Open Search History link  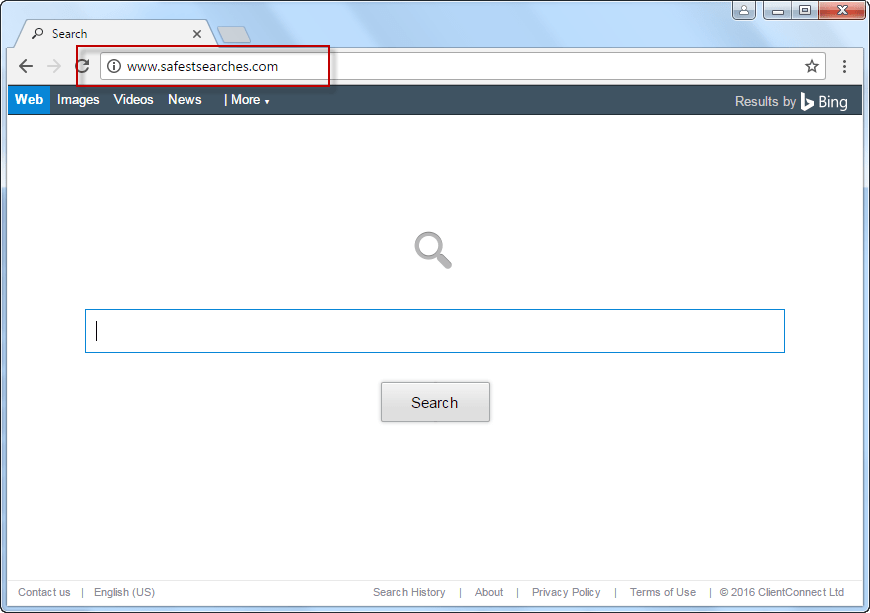409,592
